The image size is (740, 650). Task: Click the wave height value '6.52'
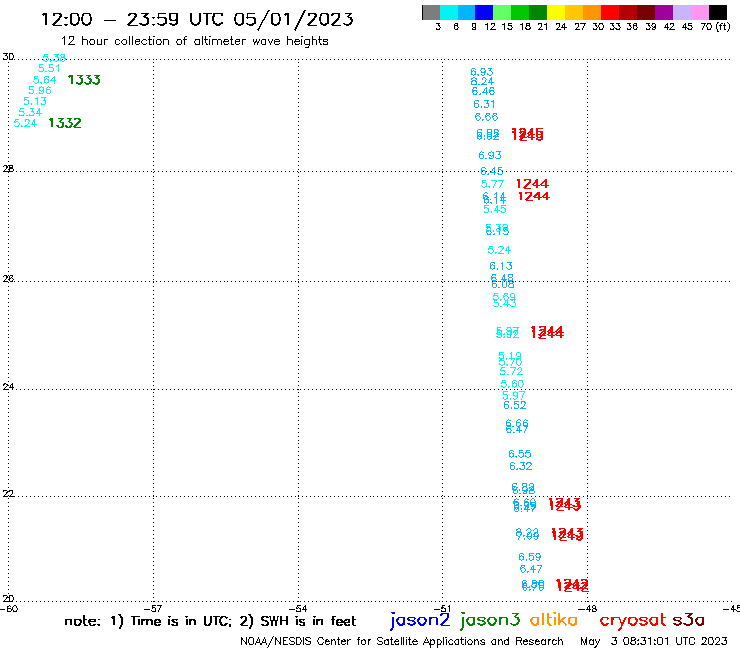(514, 405)
